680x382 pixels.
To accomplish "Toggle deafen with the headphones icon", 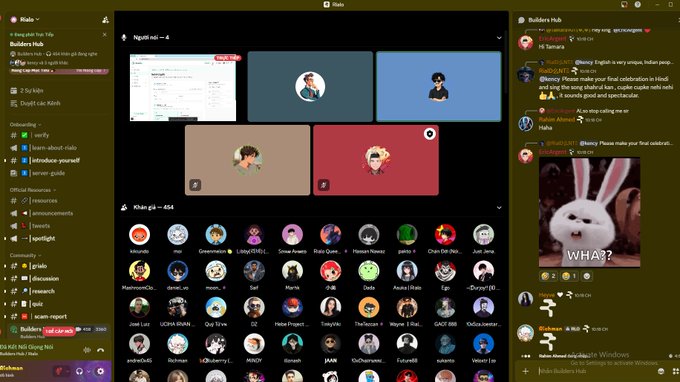I will tap(79, 371).
